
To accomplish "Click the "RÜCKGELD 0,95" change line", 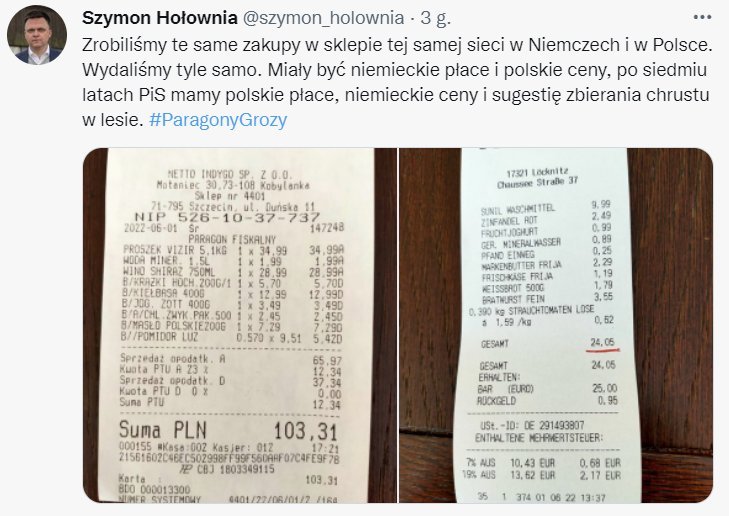I will pos(542,401).
